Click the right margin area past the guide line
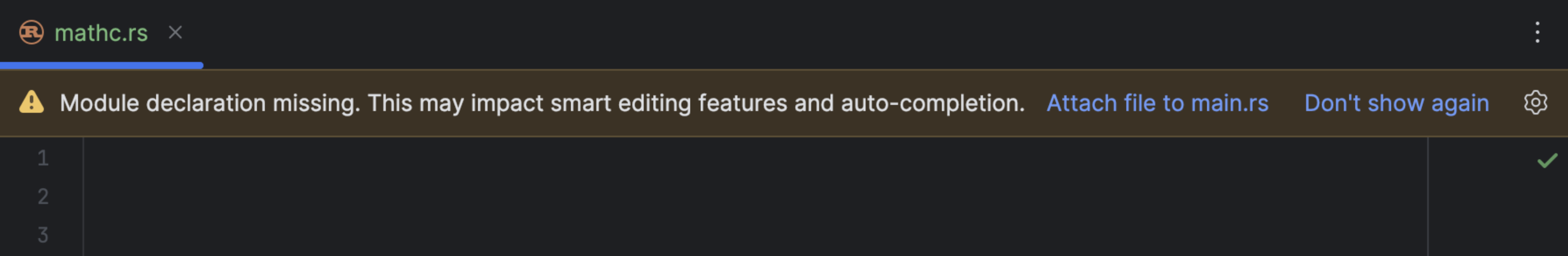 click(1479, 200)
